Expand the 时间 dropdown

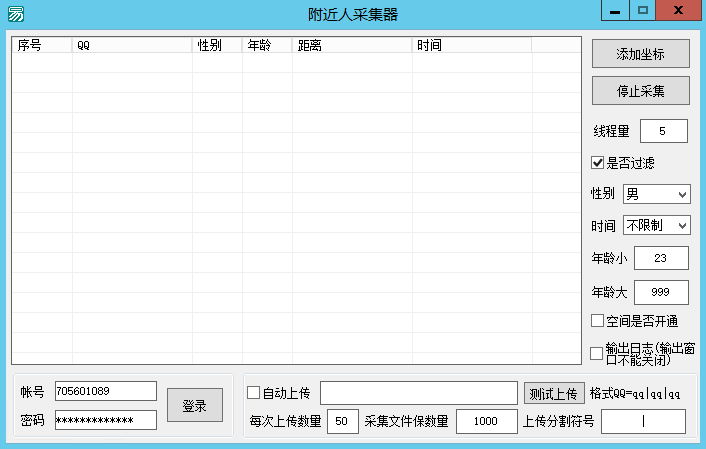[x=656, y=226]
